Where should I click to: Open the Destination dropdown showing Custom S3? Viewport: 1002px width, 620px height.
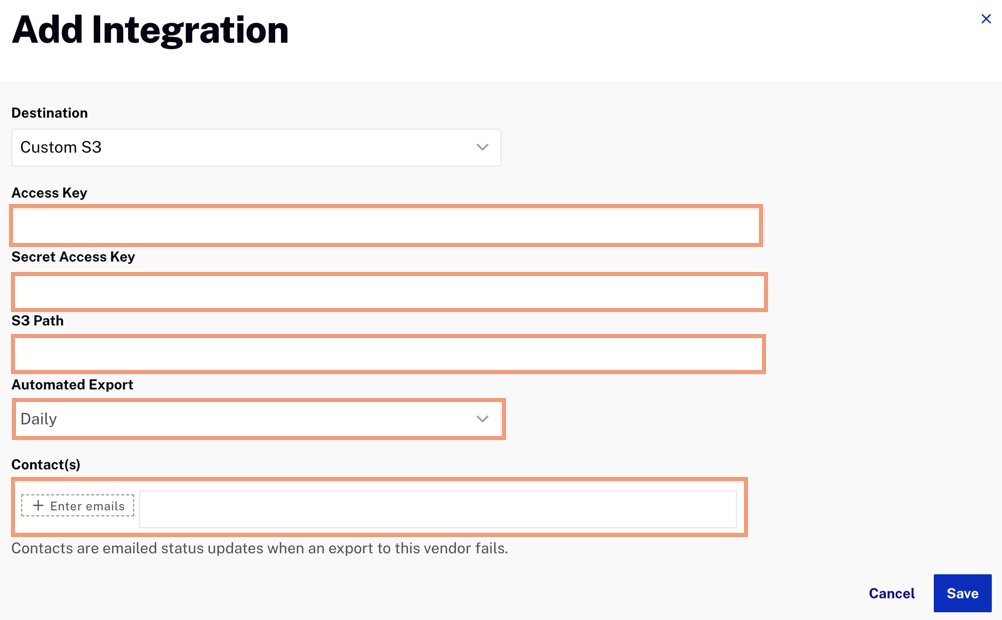click(256, 148)
